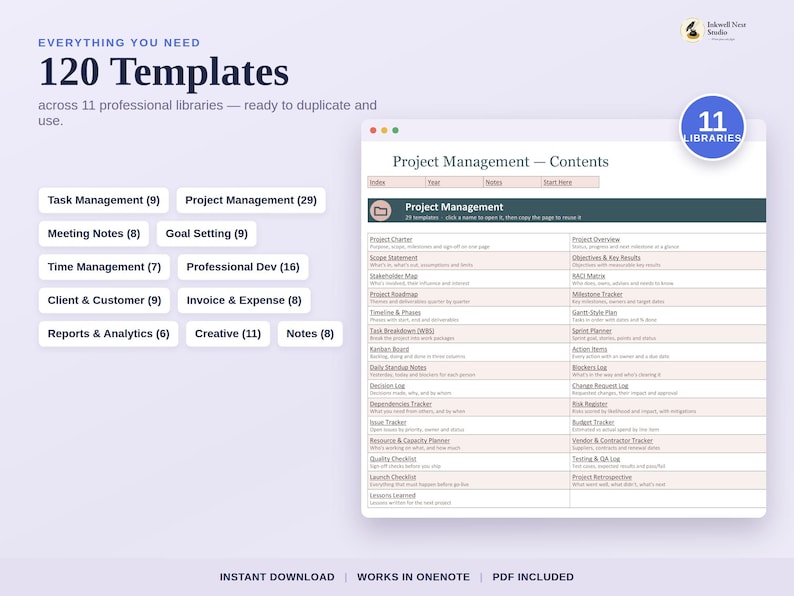The image size is (794, 596).
Task: Open the Budget Tracker link
Action: (x=593, y=422)
